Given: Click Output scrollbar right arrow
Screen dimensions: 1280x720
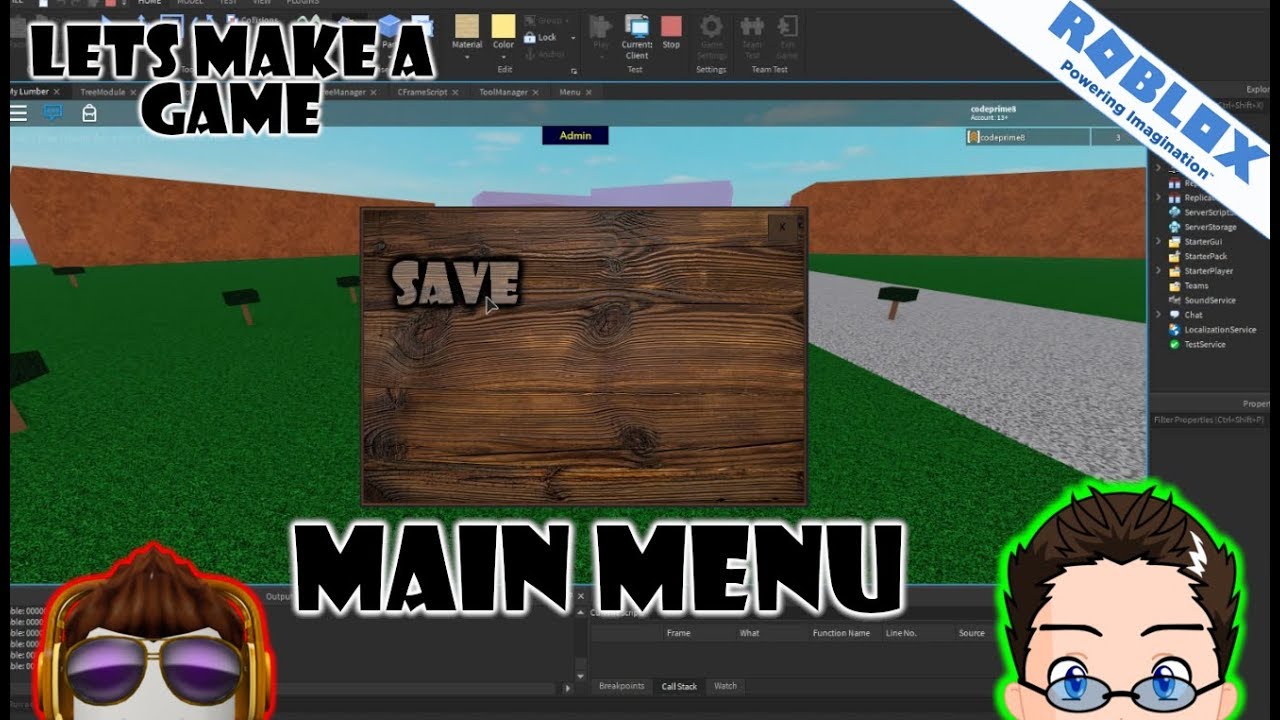Looking at the screenshot, I should [568, 688].
